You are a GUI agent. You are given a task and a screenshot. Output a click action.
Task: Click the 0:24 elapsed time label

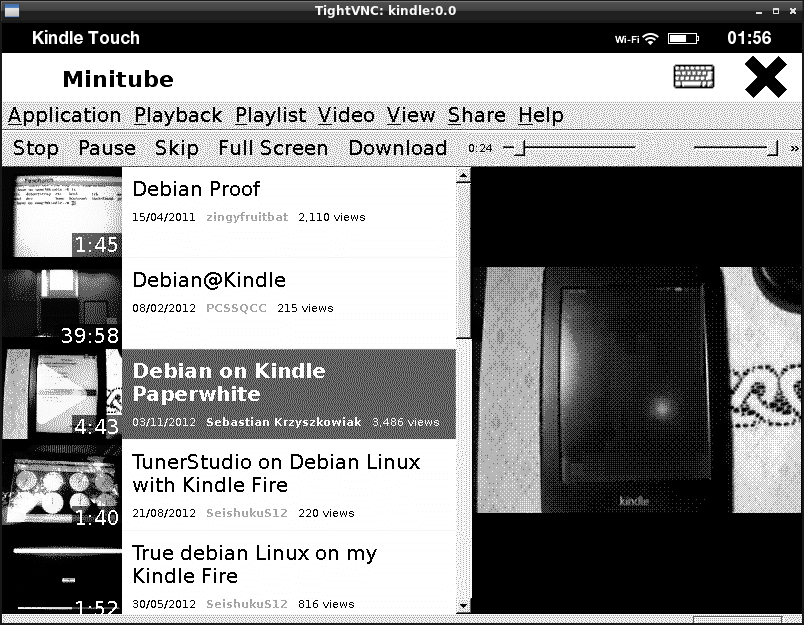(480, 148)
